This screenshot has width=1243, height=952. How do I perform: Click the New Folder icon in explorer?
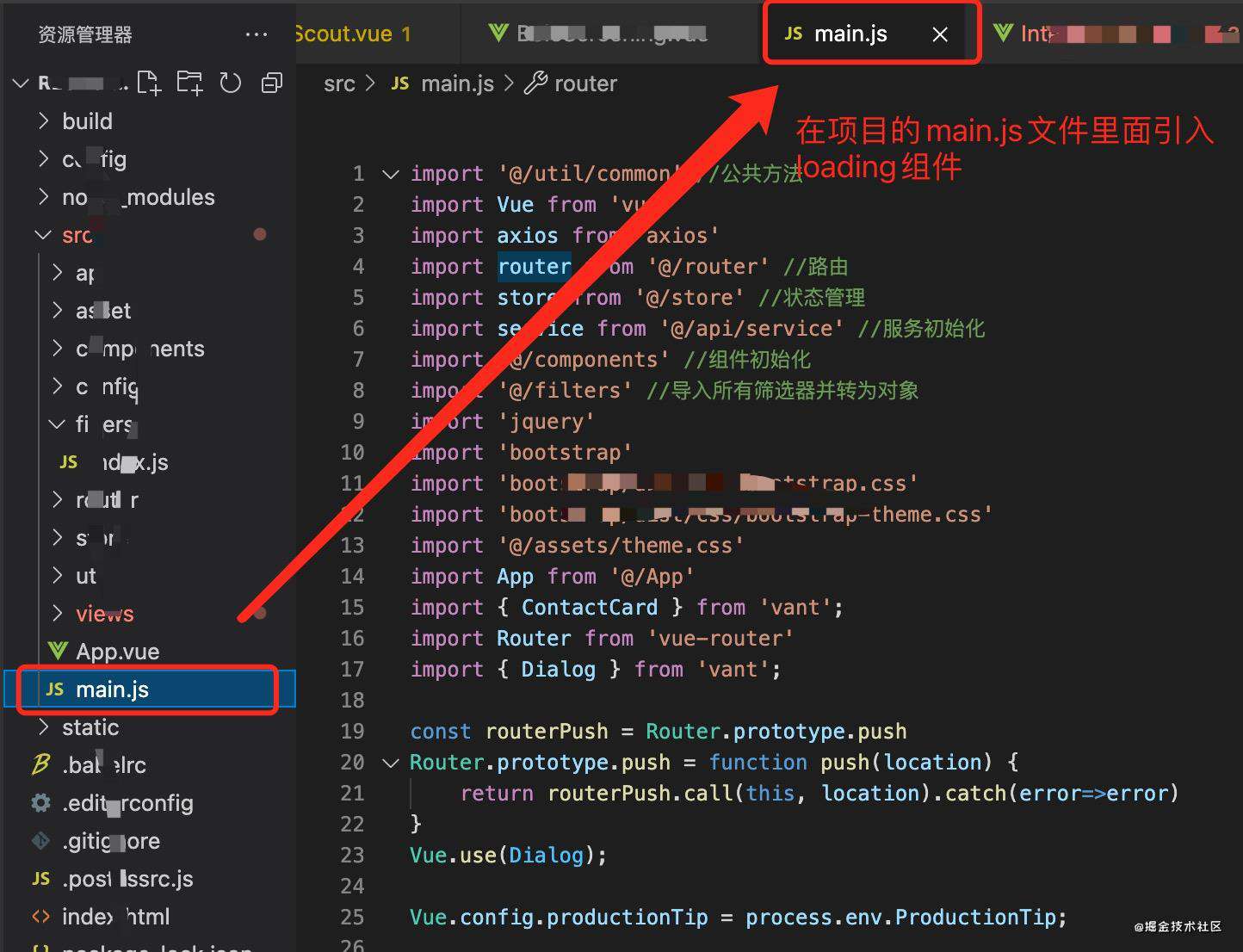[189, 83]
